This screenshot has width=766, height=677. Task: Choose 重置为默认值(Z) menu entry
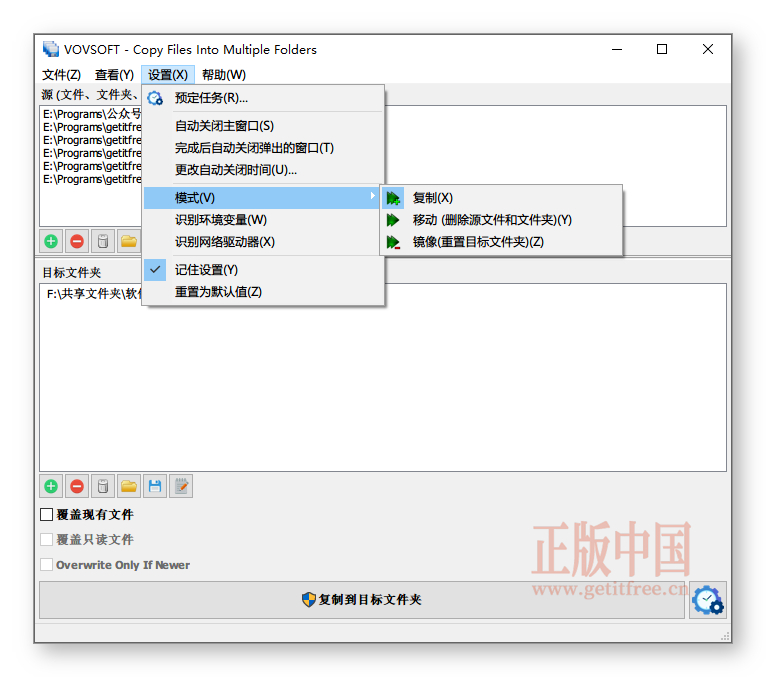coord(263,292)
